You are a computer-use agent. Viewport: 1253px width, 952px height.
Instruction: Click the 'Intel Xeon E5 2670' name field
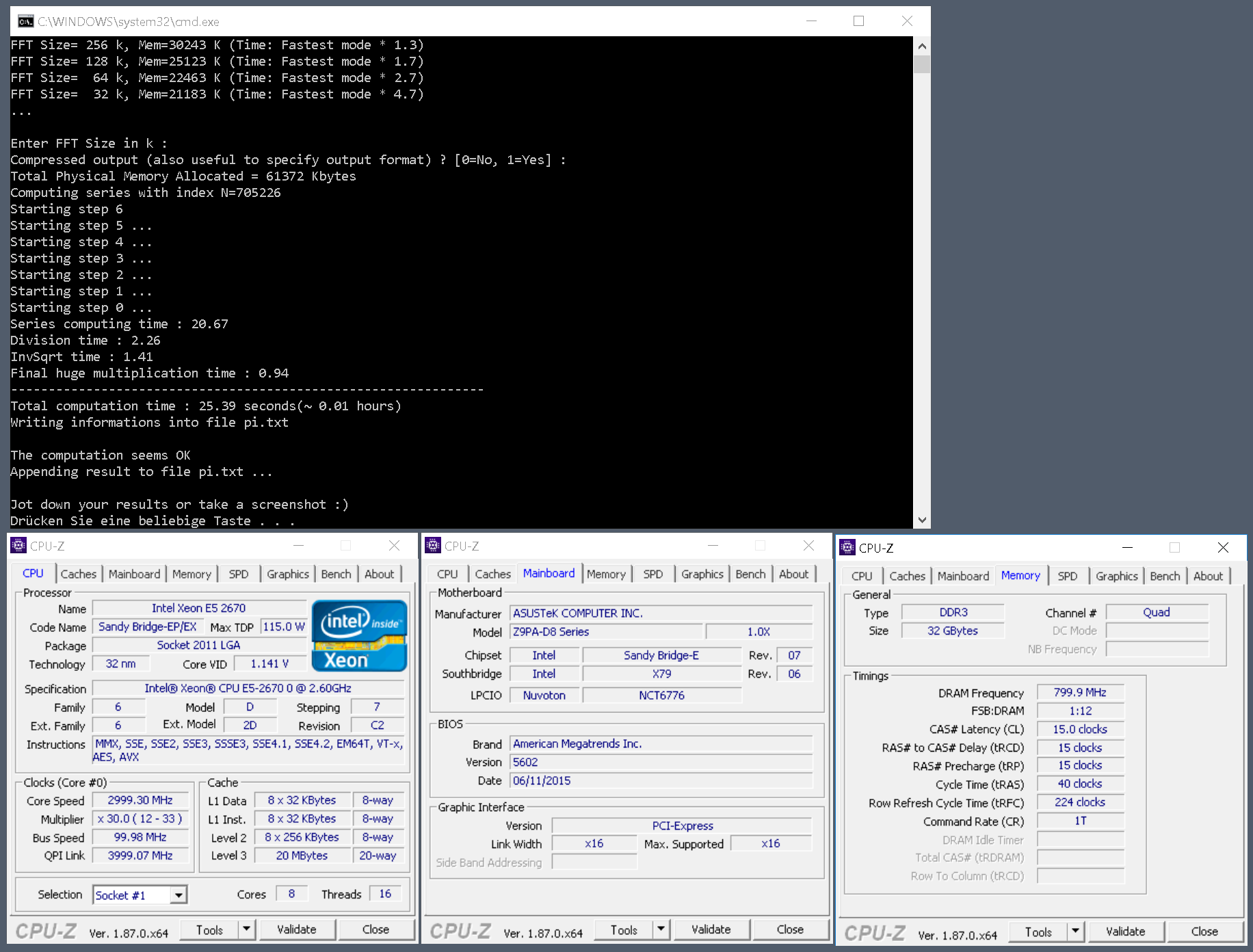pos(199,608)
